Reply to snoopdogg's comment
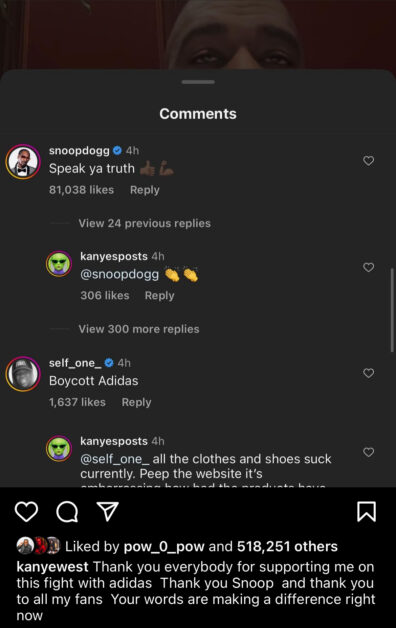 145,190
